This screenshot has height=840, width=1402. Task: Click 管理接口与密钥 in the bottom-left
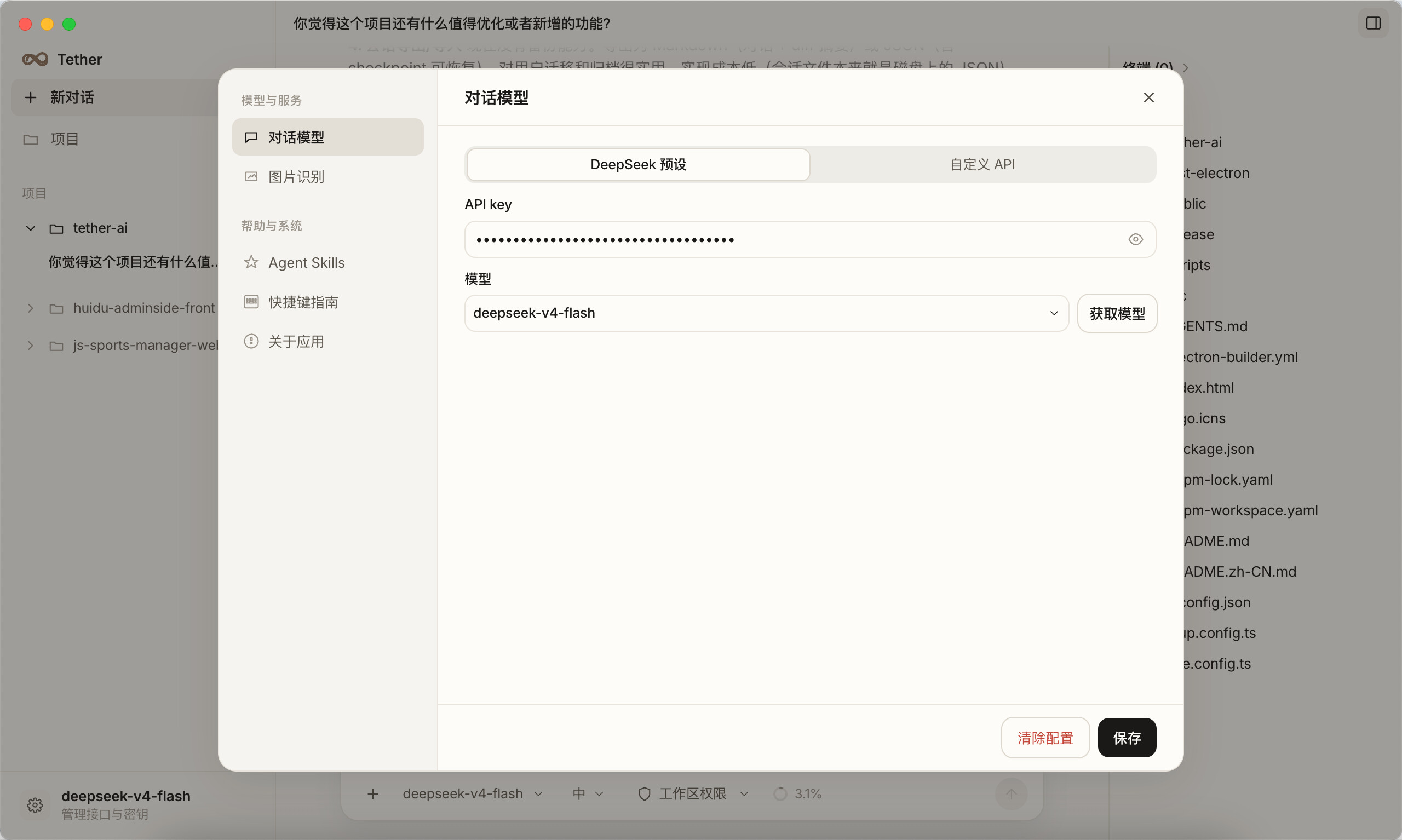[105, 814]
